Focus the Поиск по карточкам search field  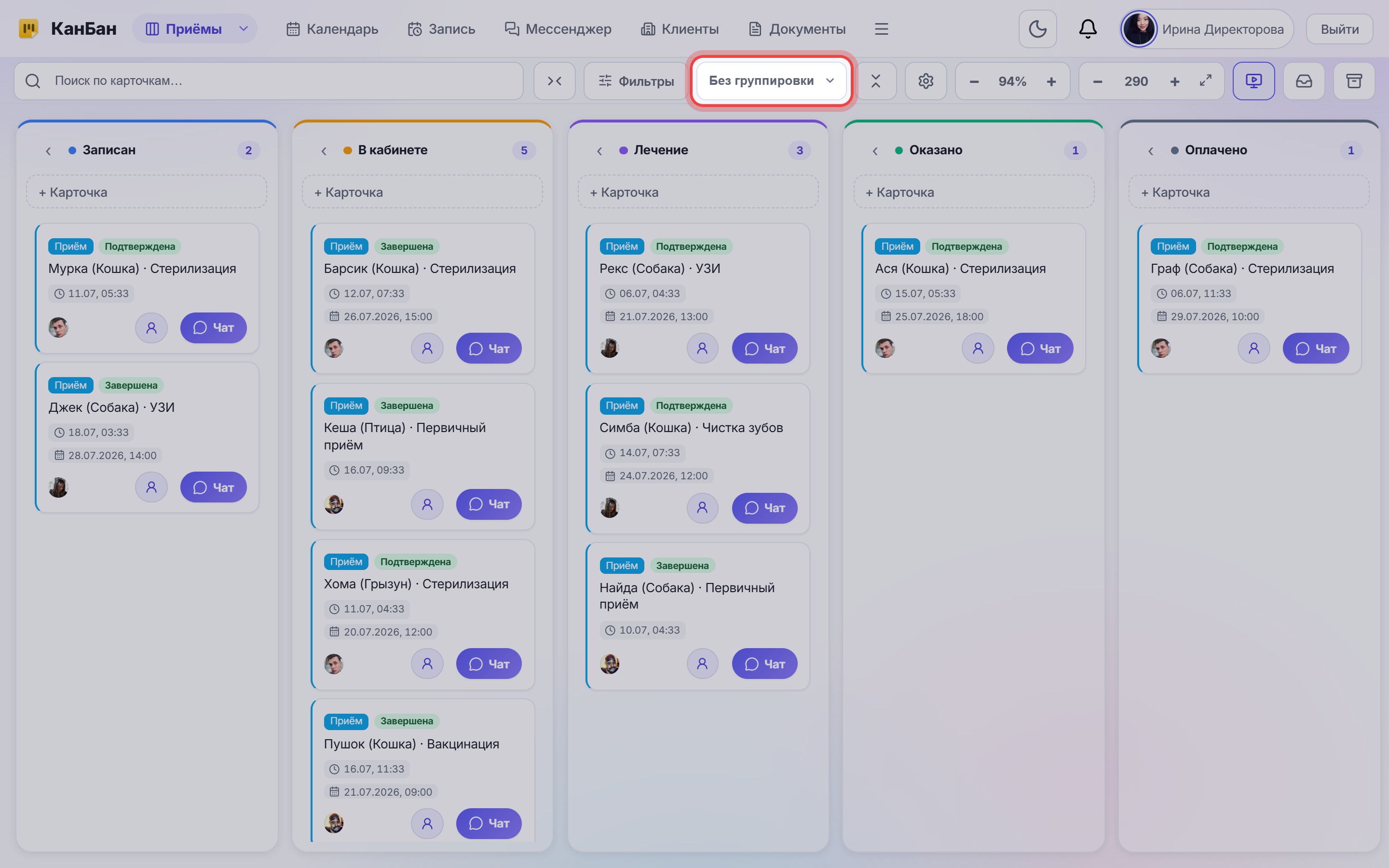(269, 81)
